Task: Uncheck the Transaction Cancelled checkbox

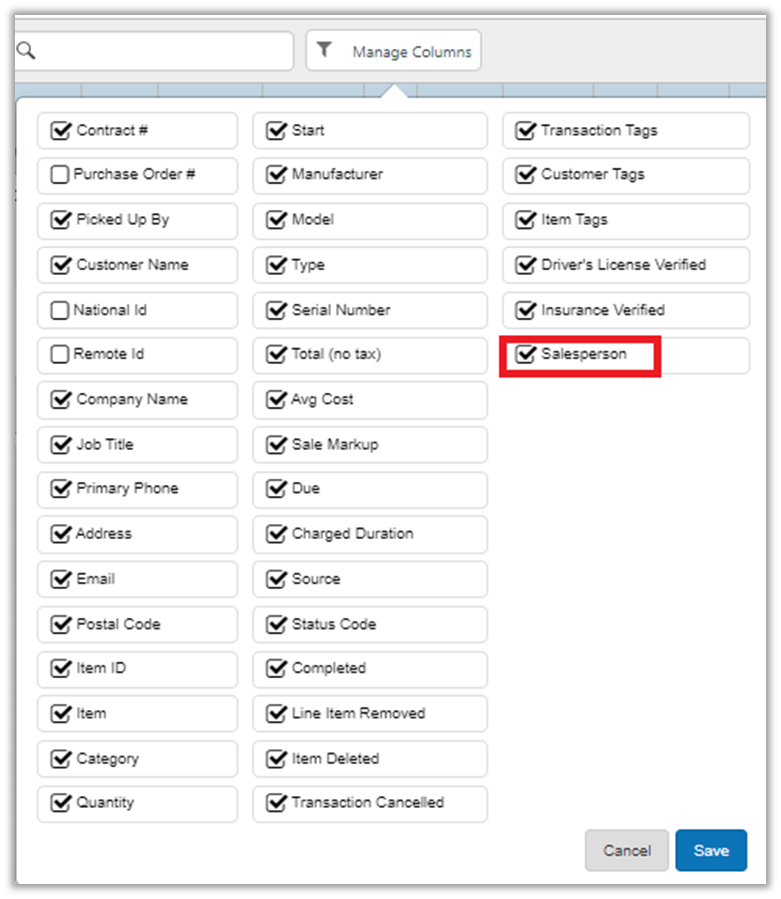Action: (x=276, y=802)
